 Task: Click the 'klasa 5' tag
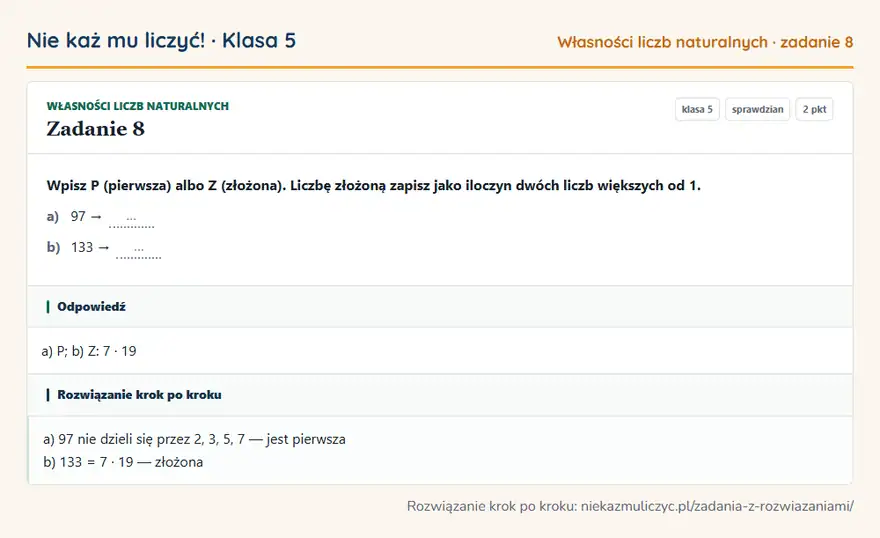tap(697, 109)
